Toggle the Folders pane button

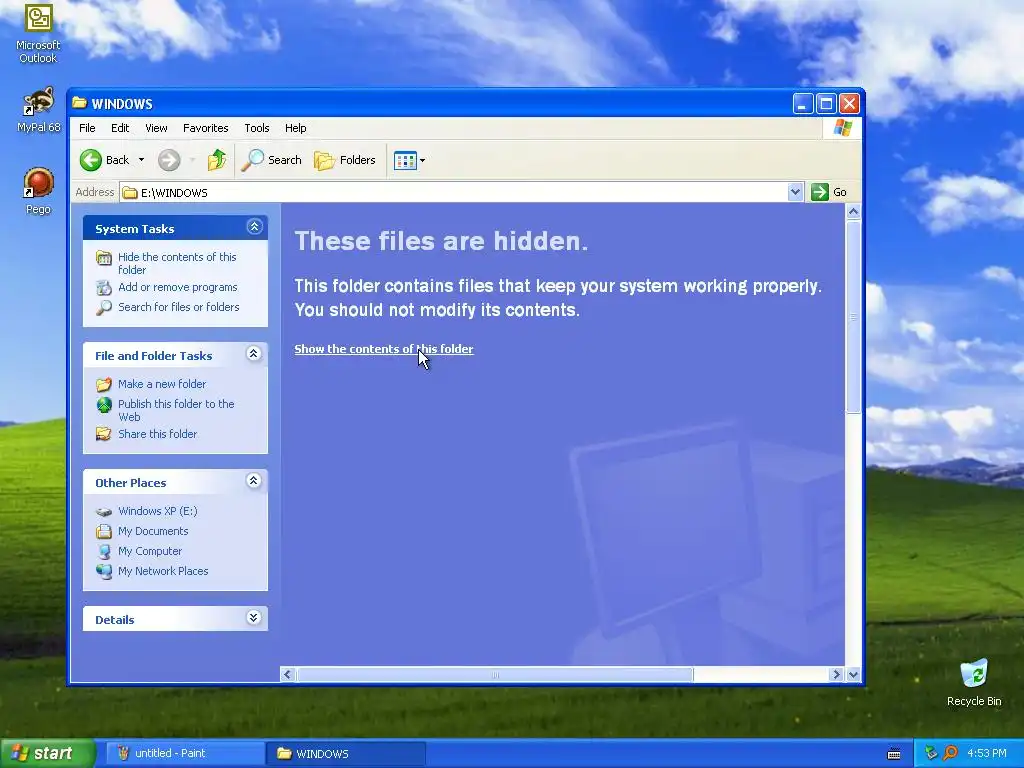pyautogui.click(x=345, y=160)
